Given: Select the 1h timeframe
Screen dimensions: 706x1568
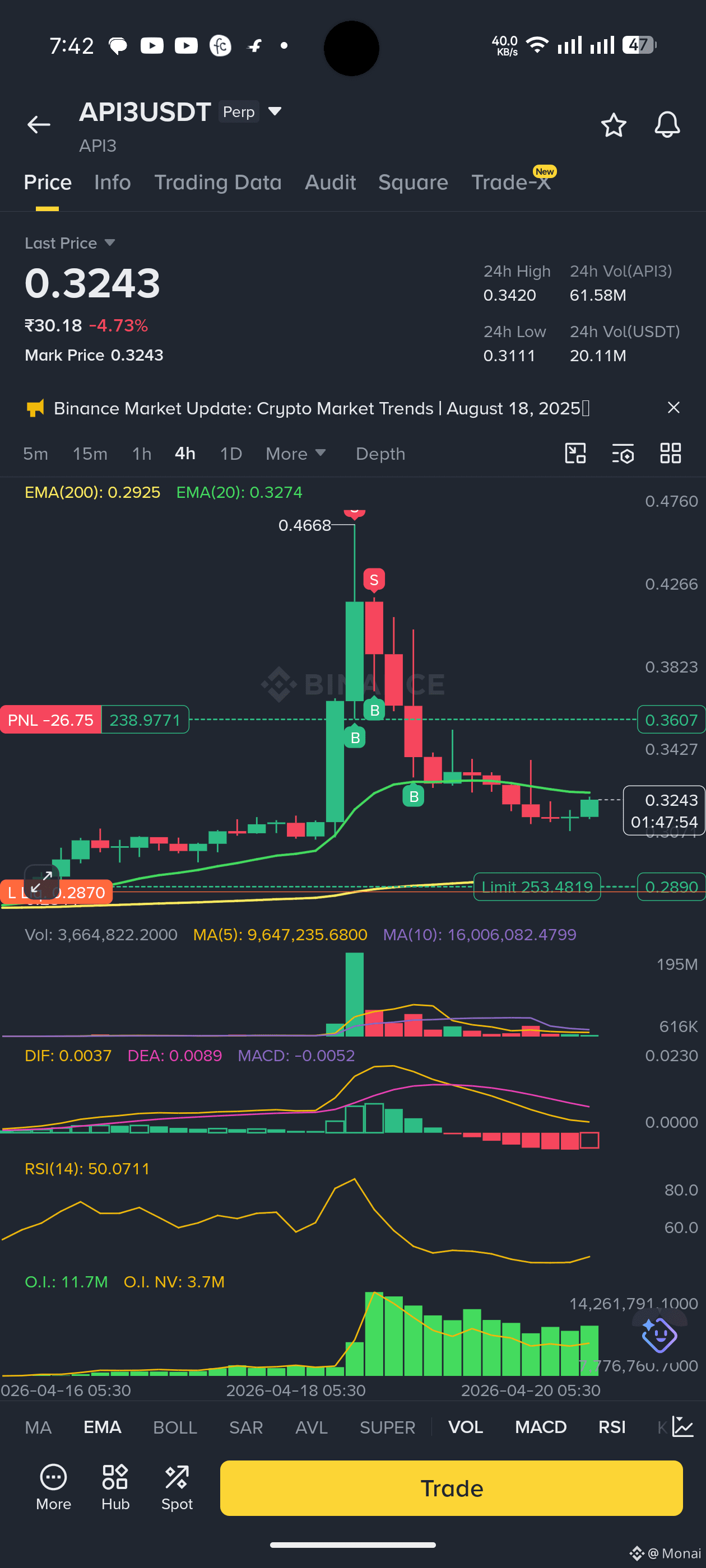Looking at the screenshot, I should click(x=142, y=454).
